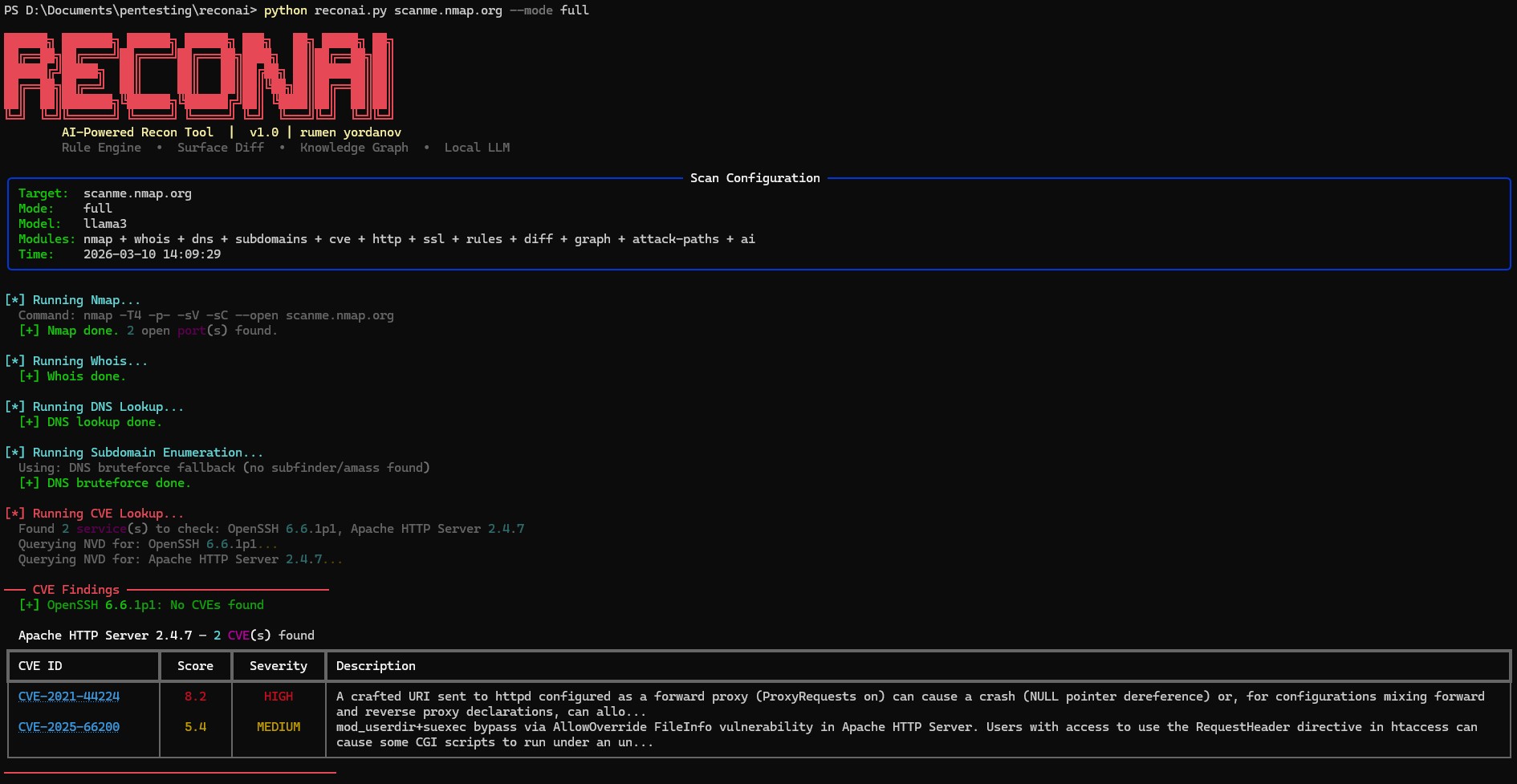Click the 'HIGH' severity cell
The width and height of the screenshot is (1517, 784).
279,697
